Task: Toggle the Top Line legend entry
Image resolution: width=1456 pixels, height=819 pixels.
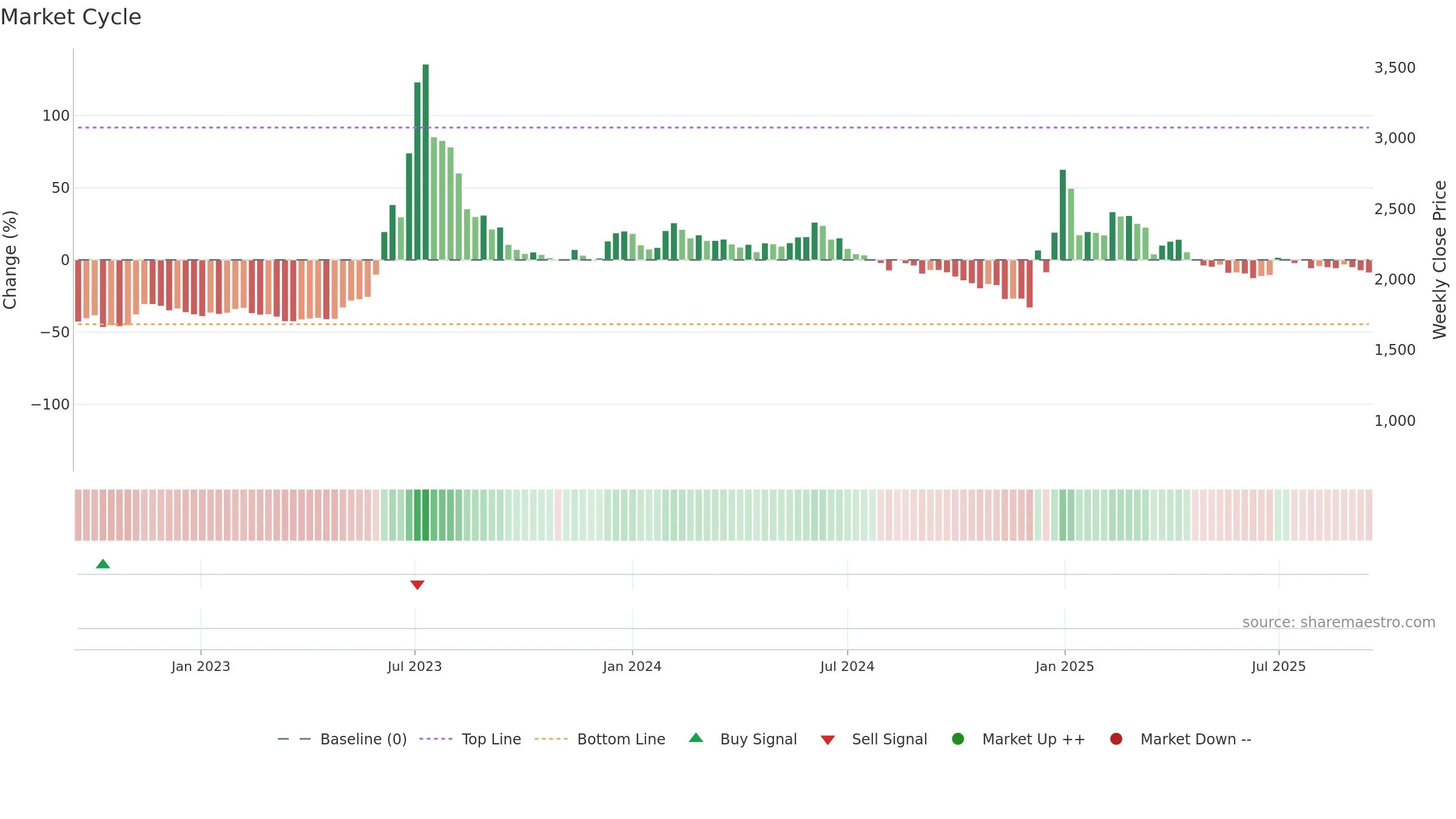Action: [x=470, y=739]
